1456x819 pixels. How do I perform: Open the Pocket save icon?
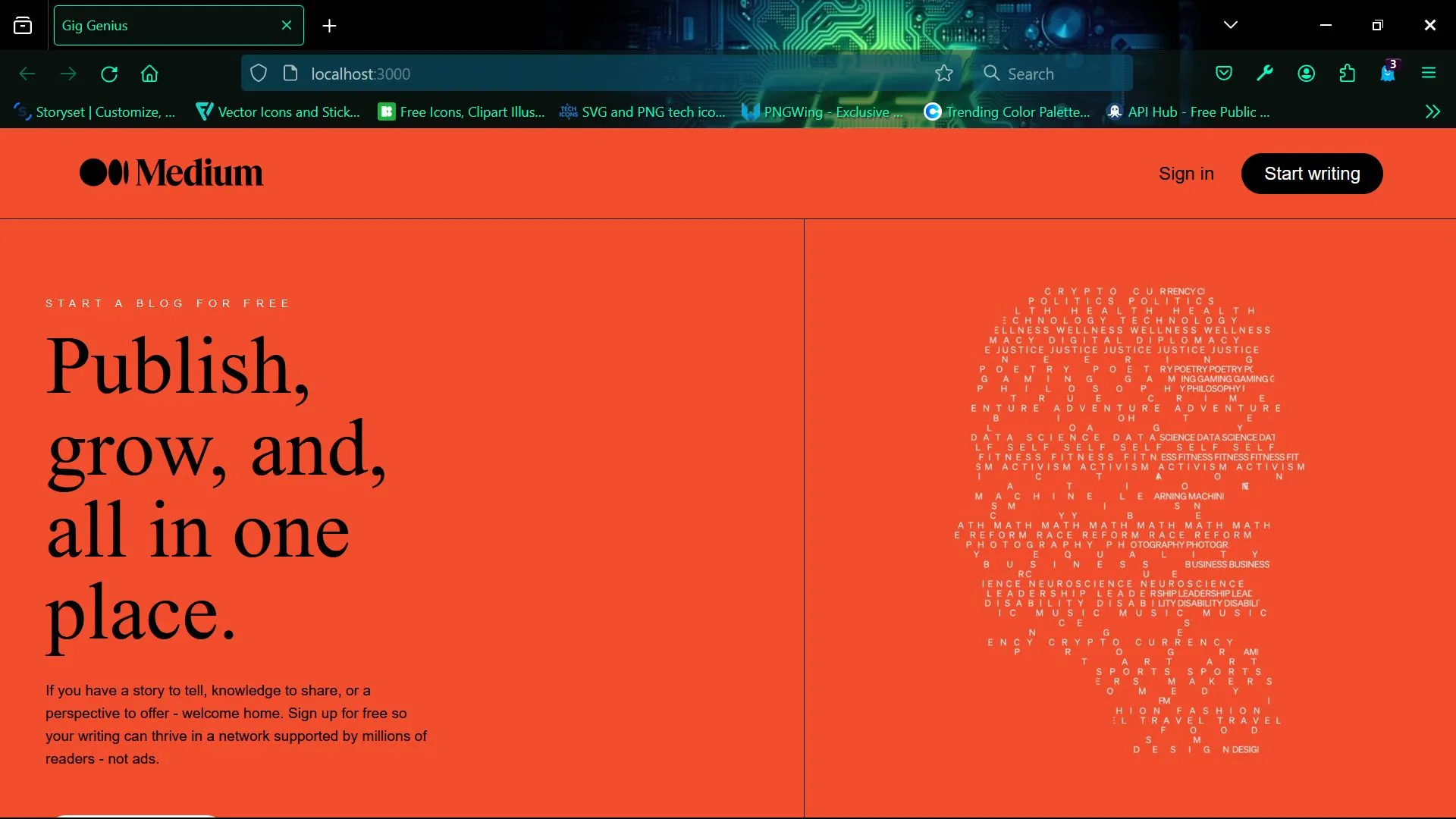coord(1223,74)
